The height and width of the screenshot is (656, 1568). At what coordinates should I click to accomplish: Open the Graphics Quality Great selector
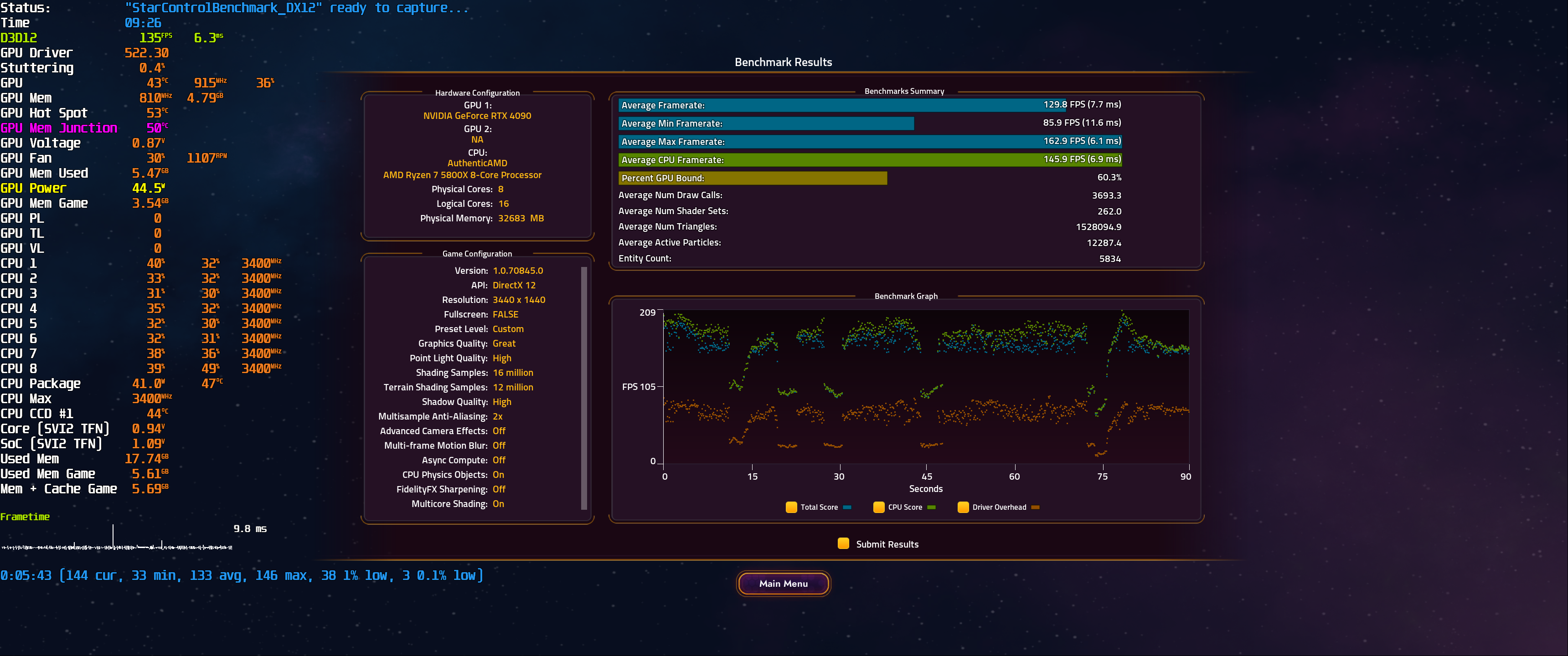[x=504, y=343]
